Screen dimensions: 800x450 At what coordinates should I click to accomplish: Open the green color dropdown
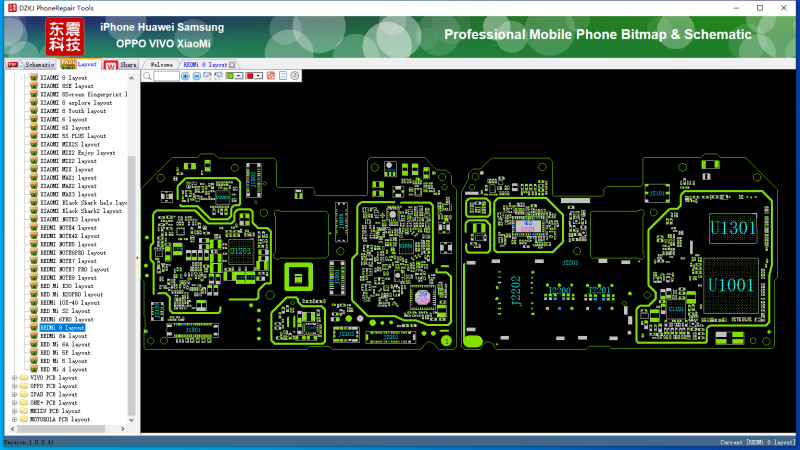click(237, 76)
